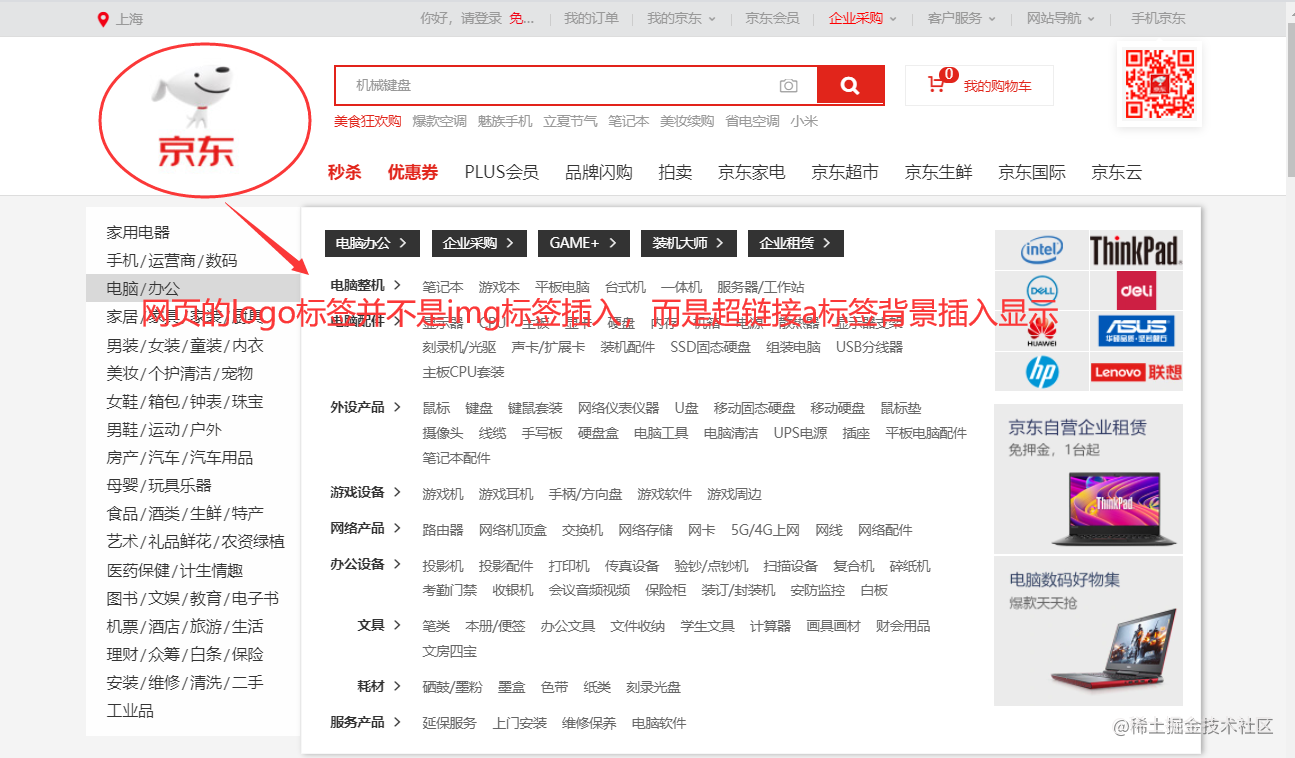This screenshot has height=758, width=1295.
Task: Expand the 网站导航 dropdown
Action: coord(1060,18)
